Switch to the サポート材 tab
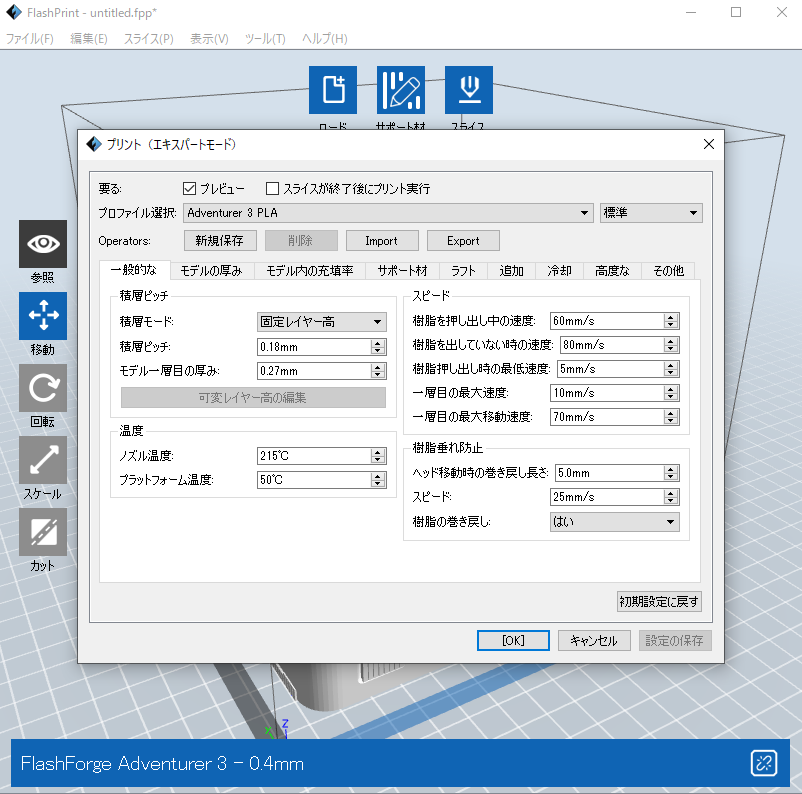 pyautogui.click(x=401, y=271)
